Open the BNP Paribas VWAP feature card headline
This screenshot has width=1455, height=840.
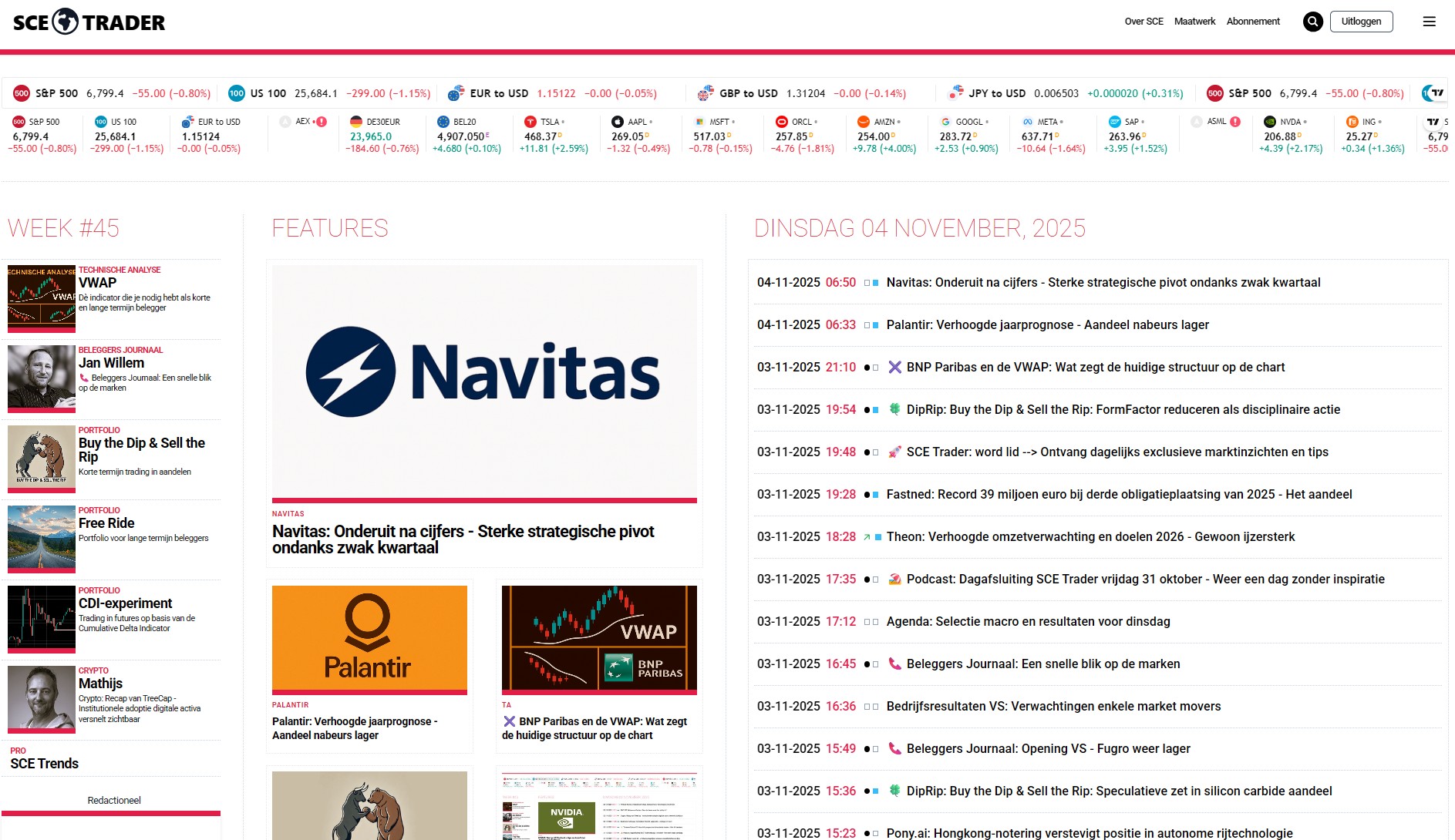coord(594,728)
